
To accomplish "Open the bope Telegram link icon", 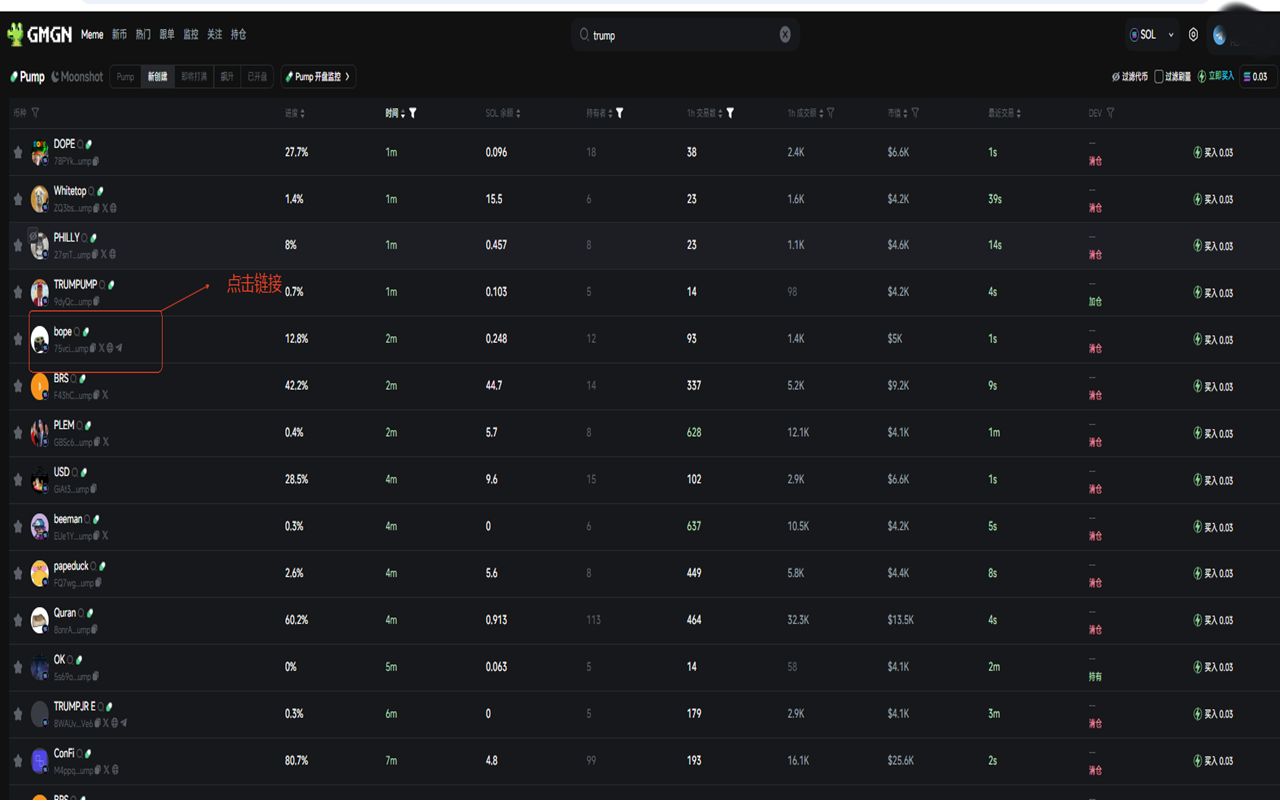I will tap(119, 348).
